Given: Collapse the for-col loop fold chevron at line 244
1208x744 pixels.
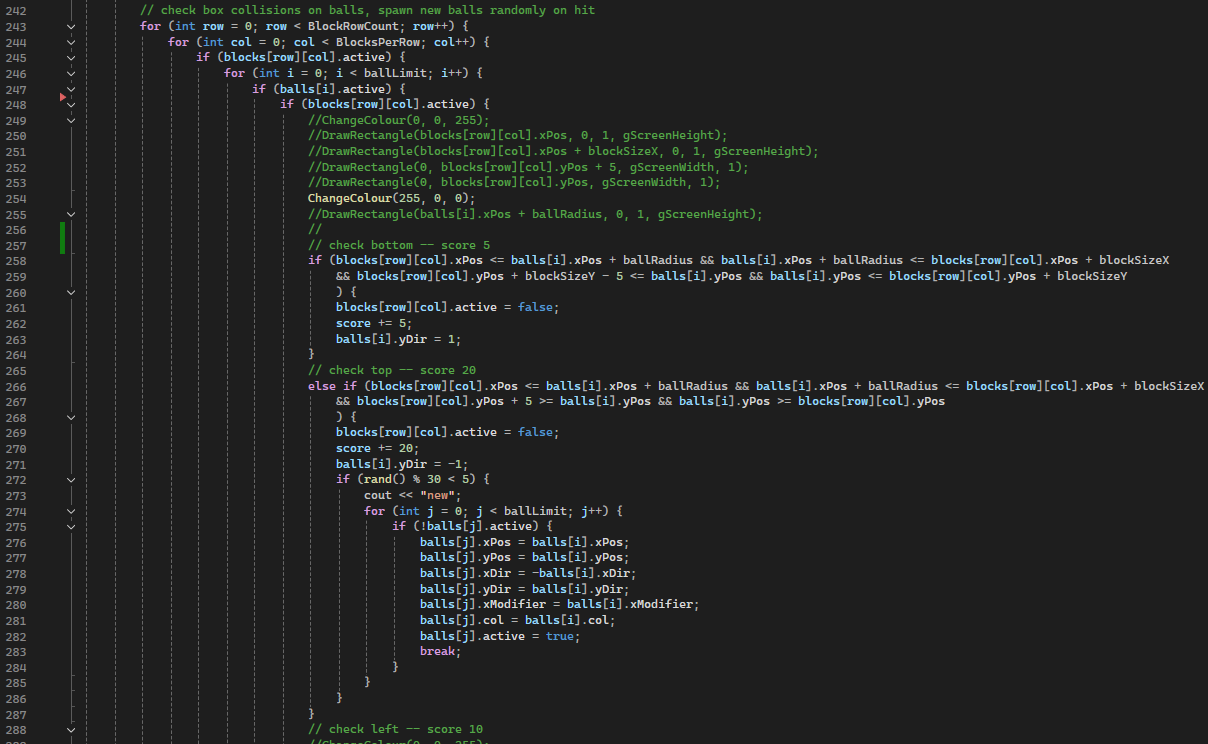Looking at the screenshot, I should coord(71,42).
